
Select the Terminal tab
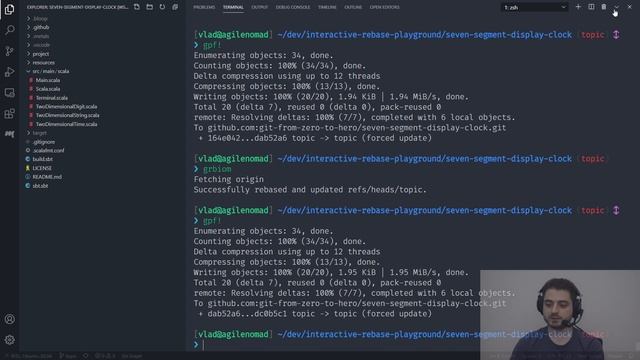pyautogui.click(x=233, y=7)
